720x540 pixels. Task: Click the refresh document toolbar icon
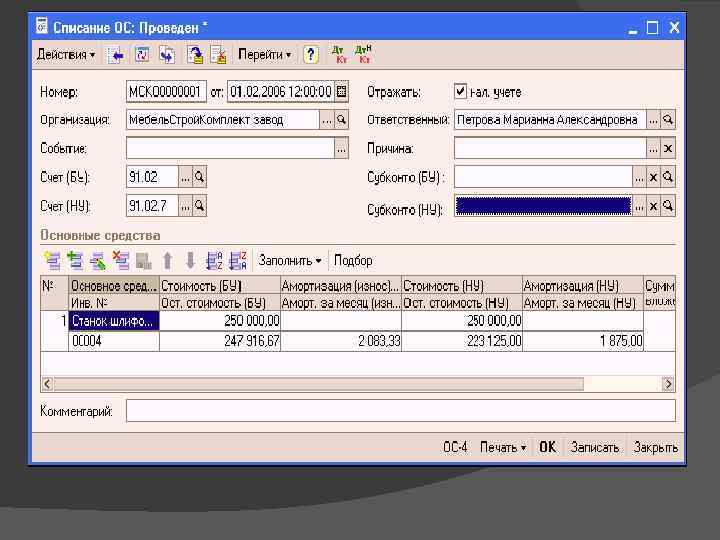[x=142, y=55]
